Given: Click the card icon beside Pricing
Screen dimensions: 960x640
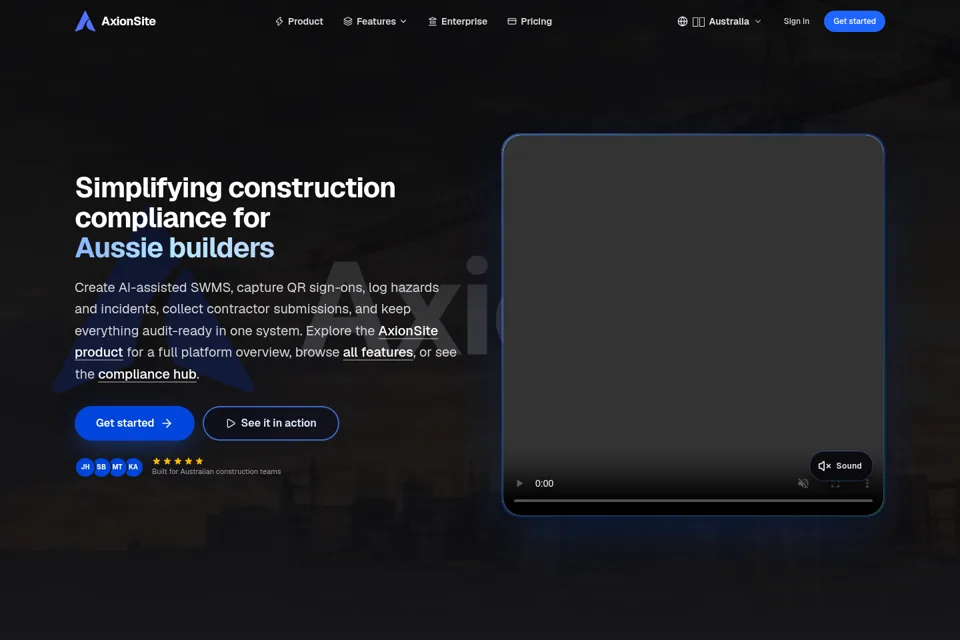Looking at the screenshot, I should pos(512,21).
